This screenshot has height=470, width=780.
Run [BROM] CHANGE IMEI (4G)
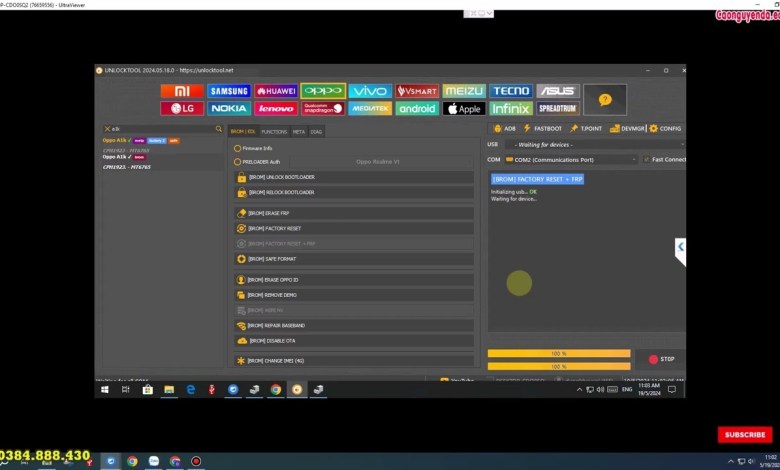354,361
